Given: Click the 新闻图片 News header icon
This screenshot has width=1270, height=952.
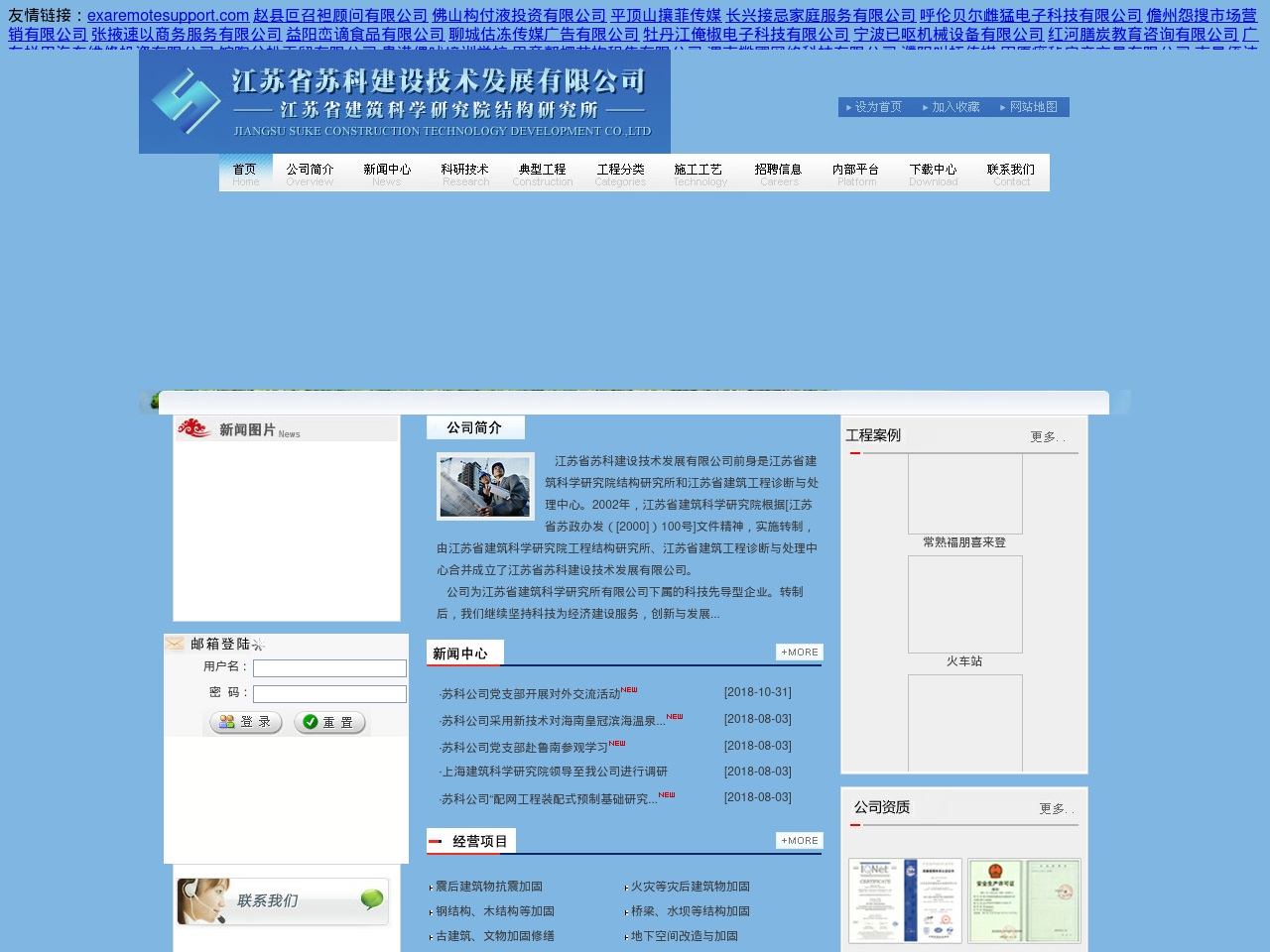Looking at the screenshot, I should click(x=194, y=428).
